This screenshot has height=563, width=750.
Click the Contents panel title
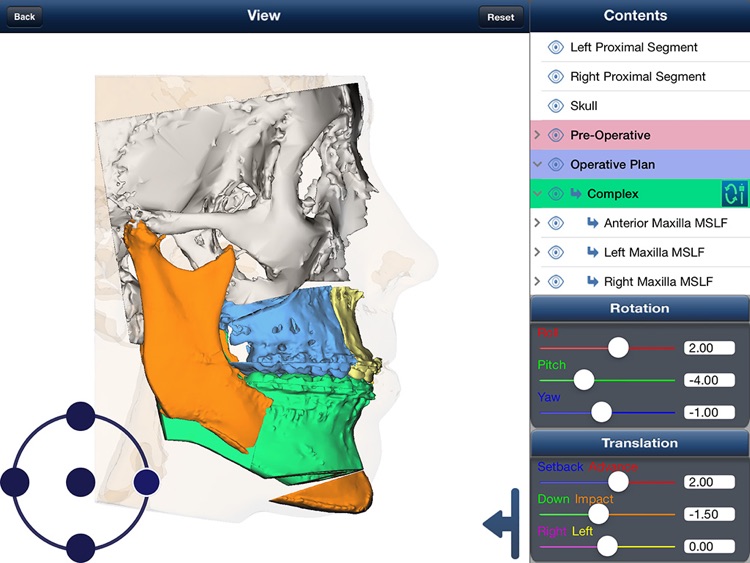pyautogui.click(x=635, y=15)
